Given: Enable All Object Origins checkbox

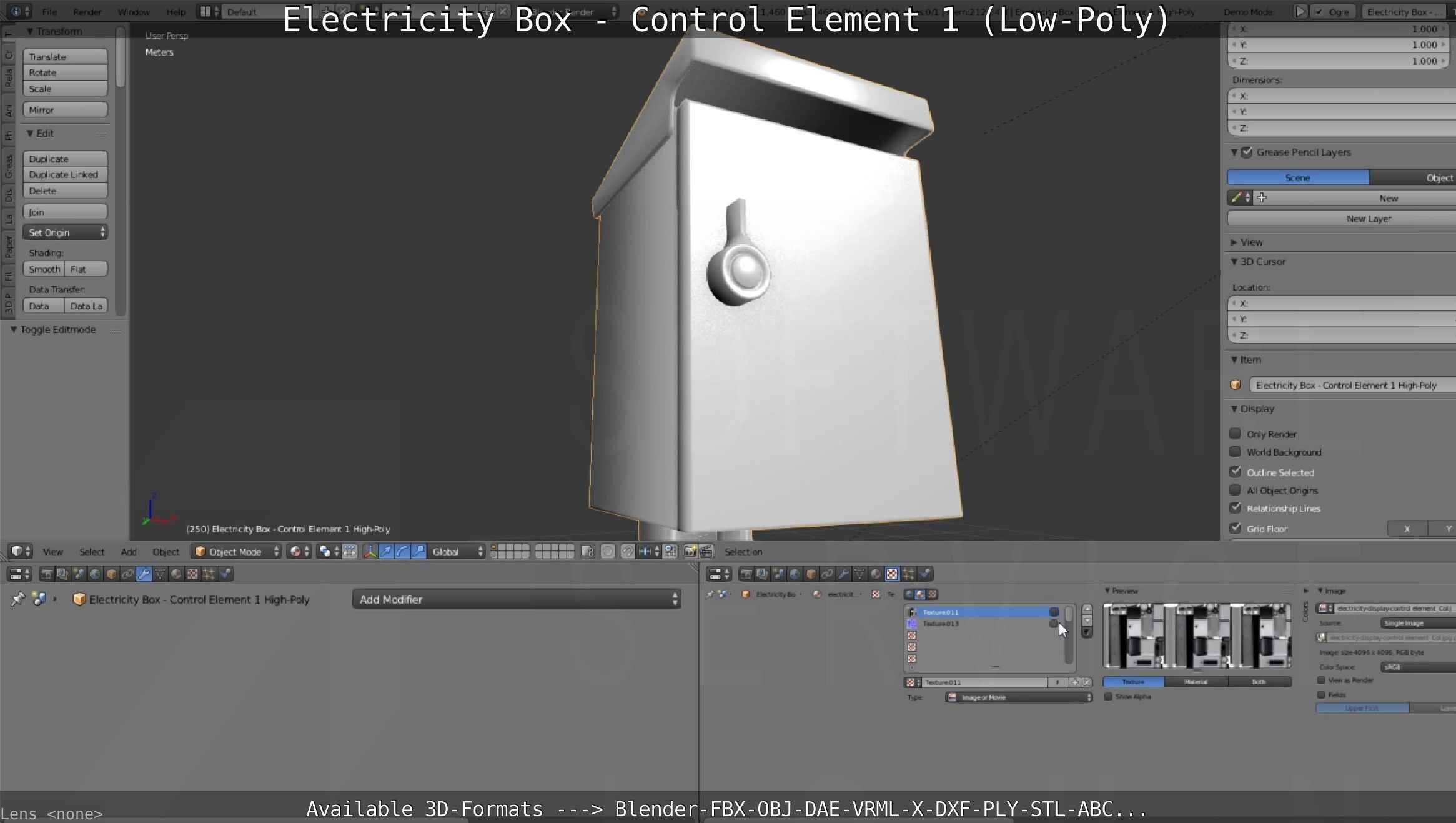Looking at the screenshot, I should click(x=1235, y=490).
